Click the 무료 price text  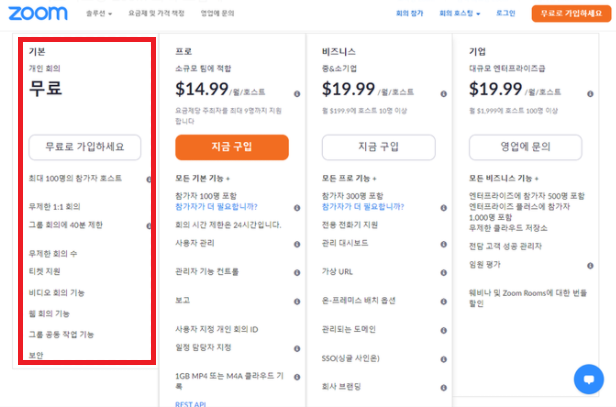pyautogui.click(x=46, y=88)
